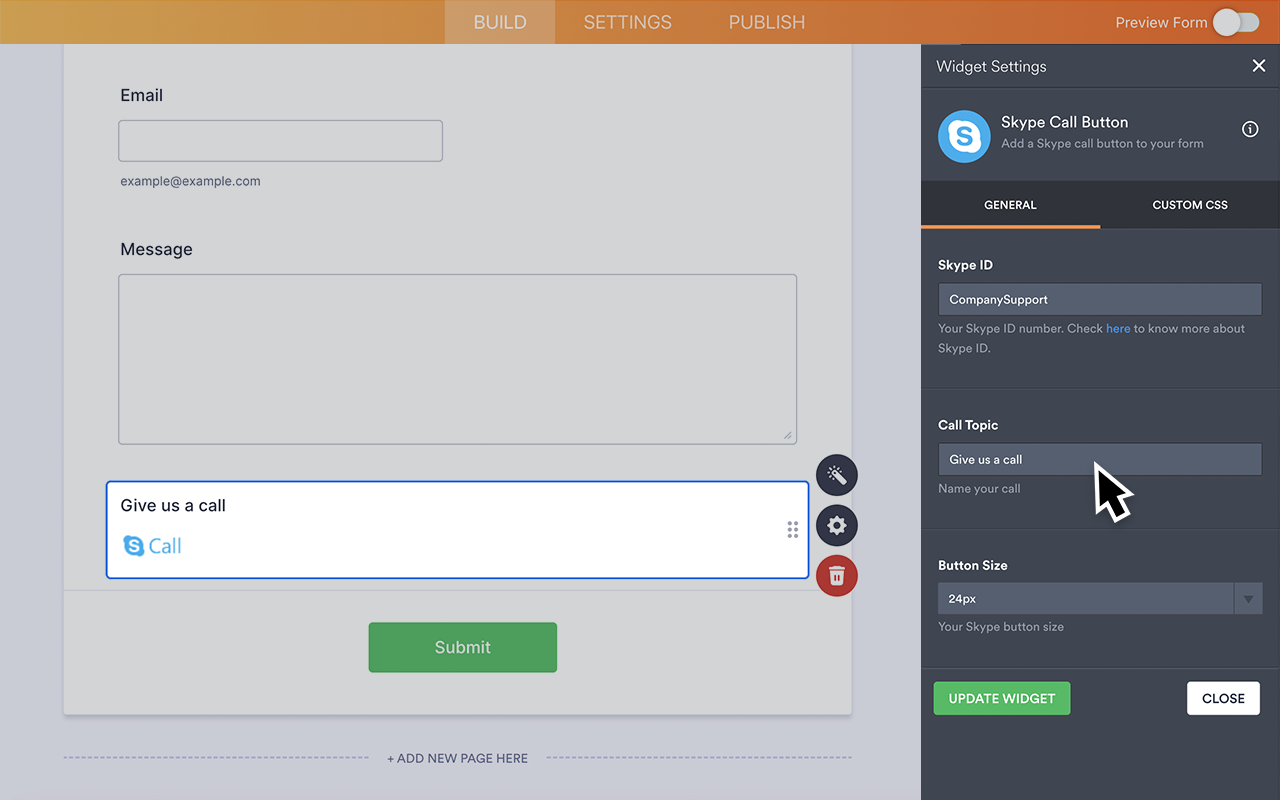Go to the PUBLISH tab

tap(766, 21)
